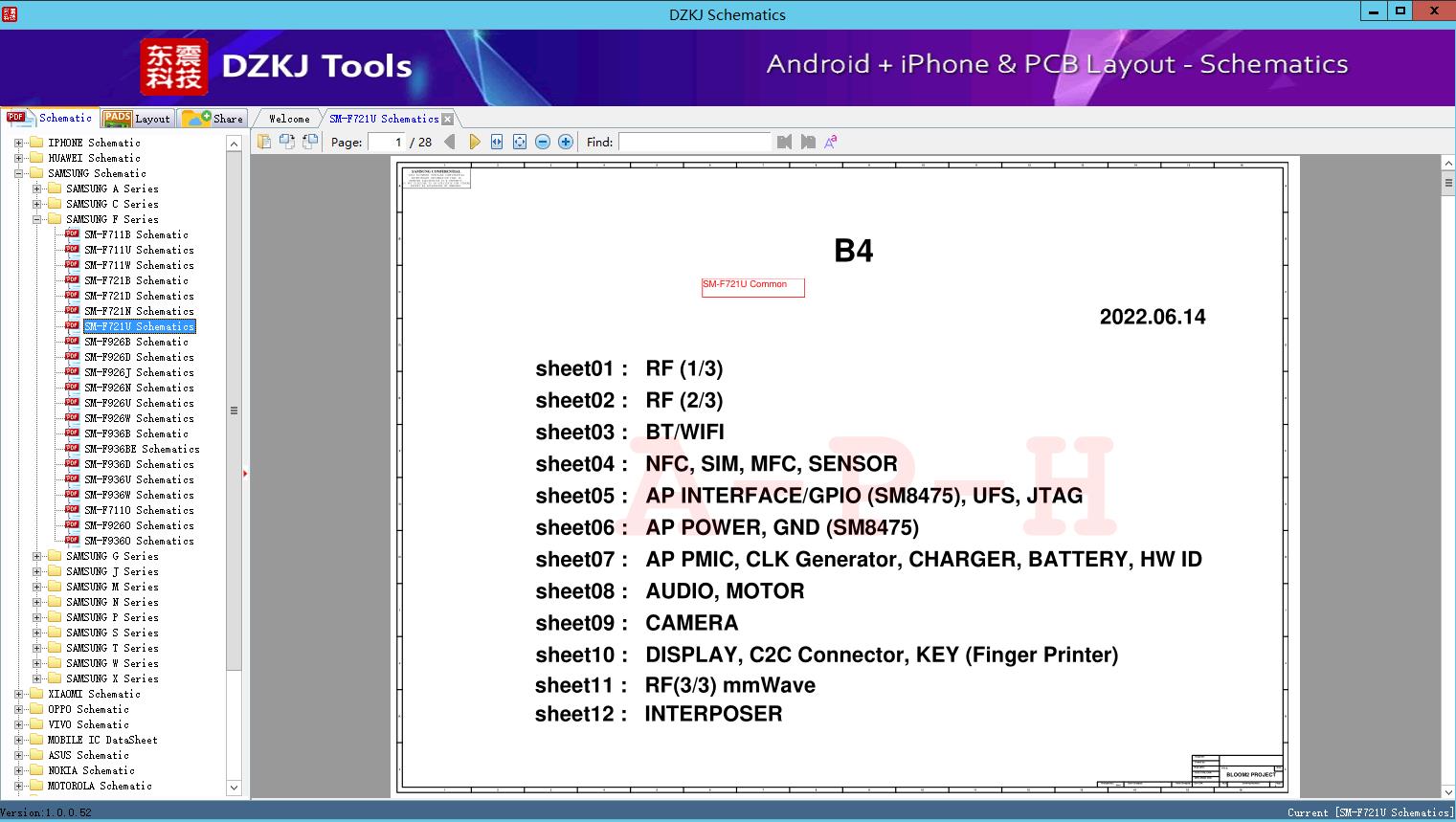Switch to the Layout tab
The image size is (1456, 822).
click(137, 119)
